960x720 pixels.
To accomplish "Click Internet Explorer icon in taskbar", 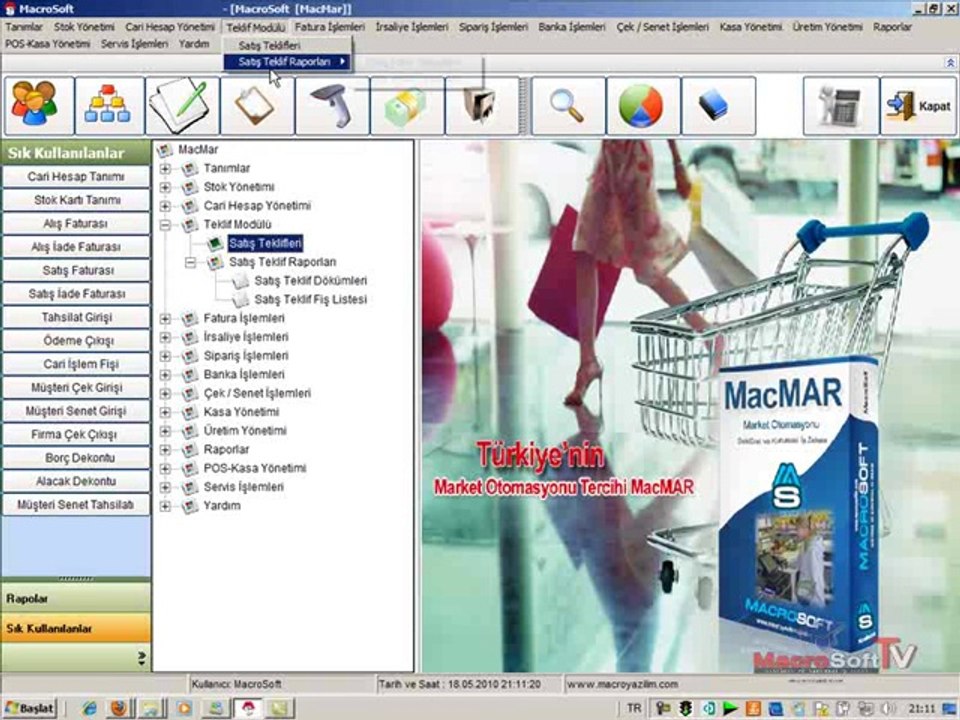I will (90, 708).
